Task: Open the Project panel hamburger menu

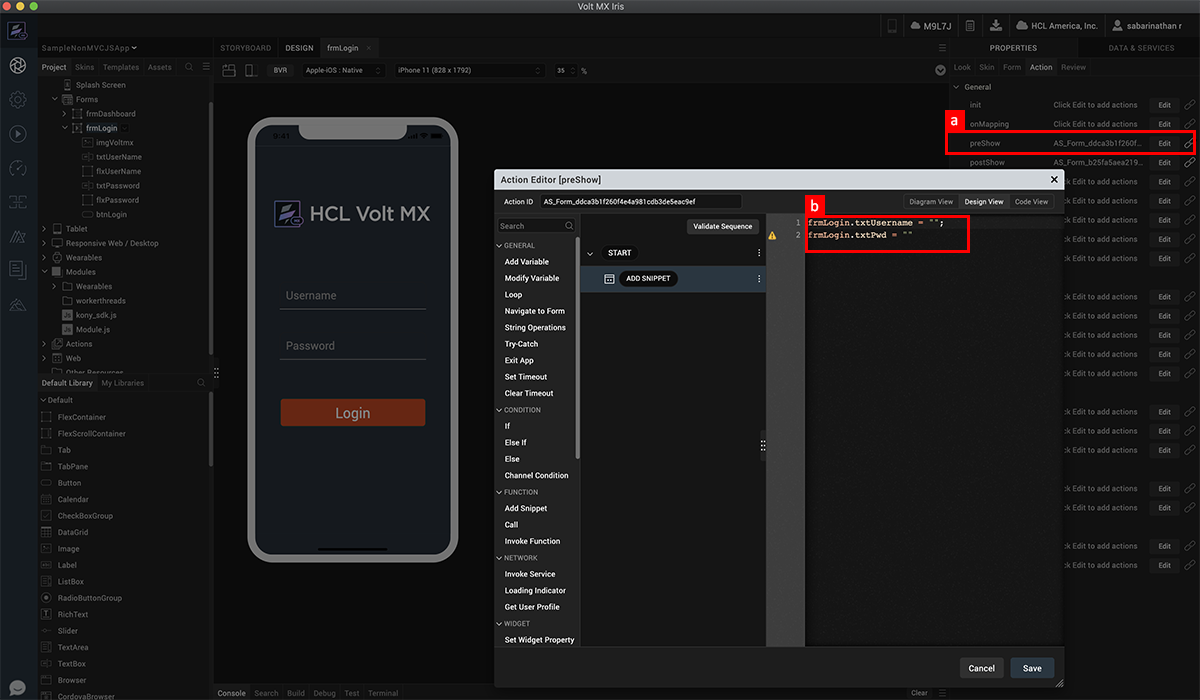Action: [206, 67]
